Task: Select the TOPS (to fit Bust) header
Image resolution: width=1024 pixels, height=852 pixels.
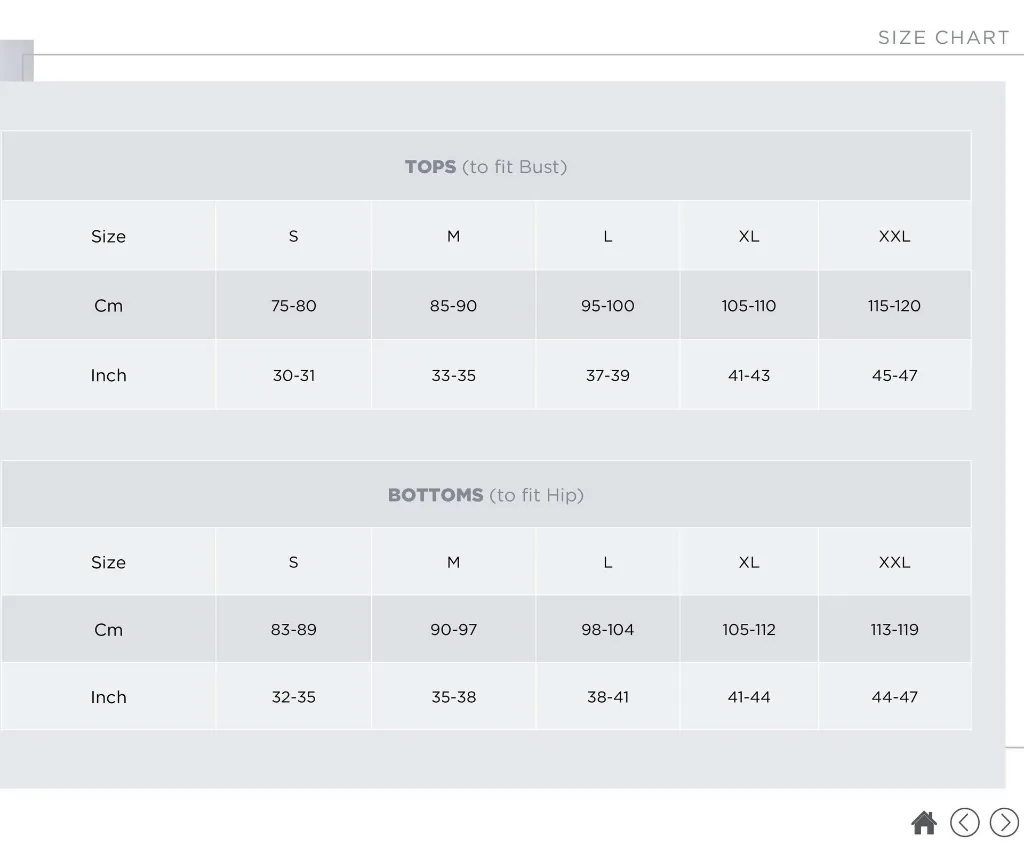Action: [x=486, y=166]
